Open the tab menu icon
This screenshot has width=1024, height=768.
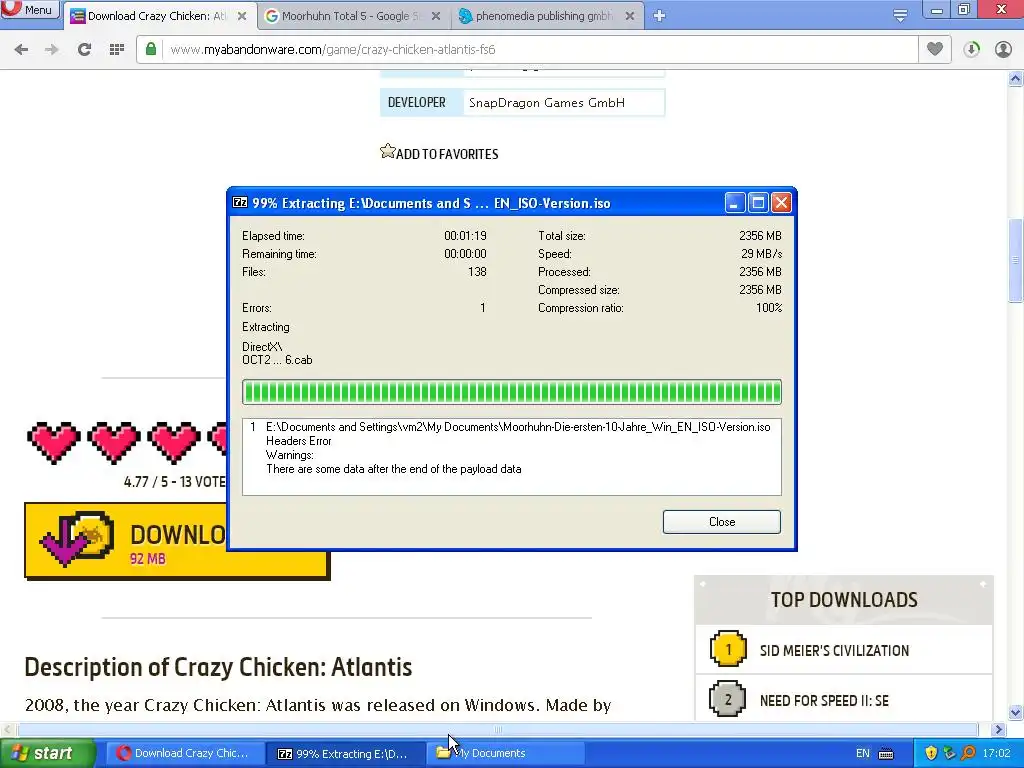click(x=900, y=16)
